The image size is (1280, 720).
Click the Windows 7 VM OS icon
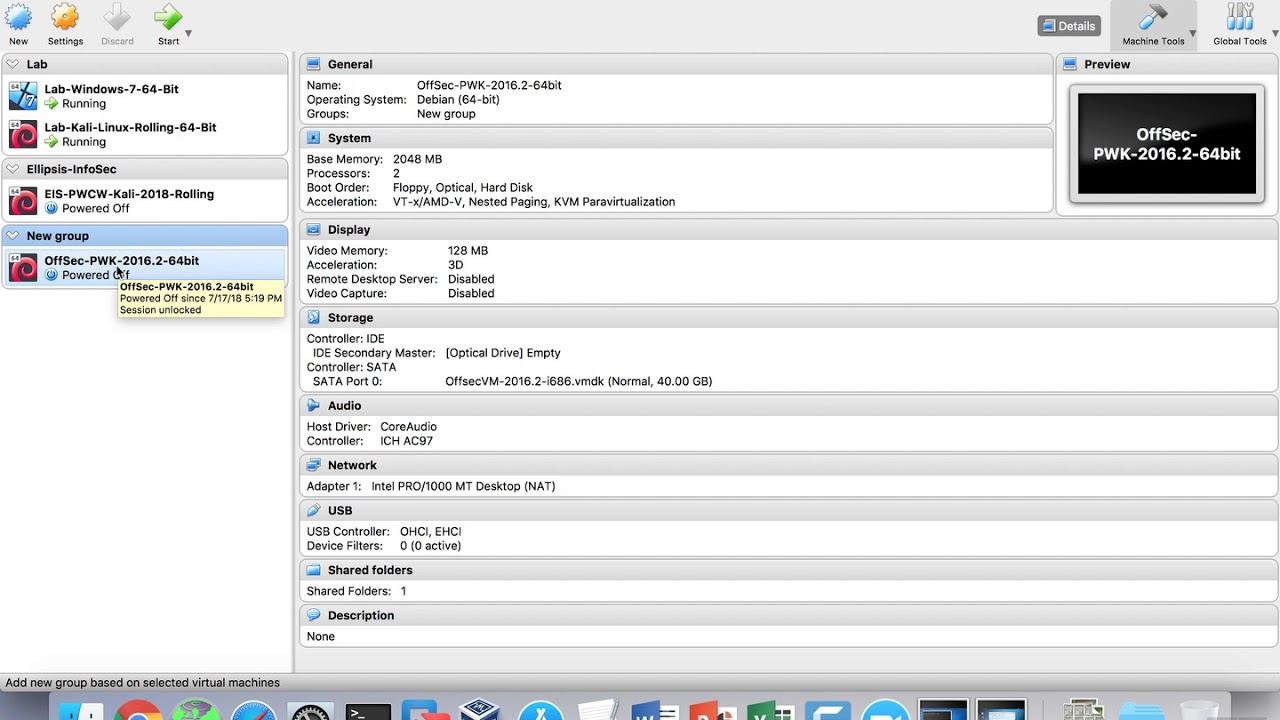click(23, 96)
